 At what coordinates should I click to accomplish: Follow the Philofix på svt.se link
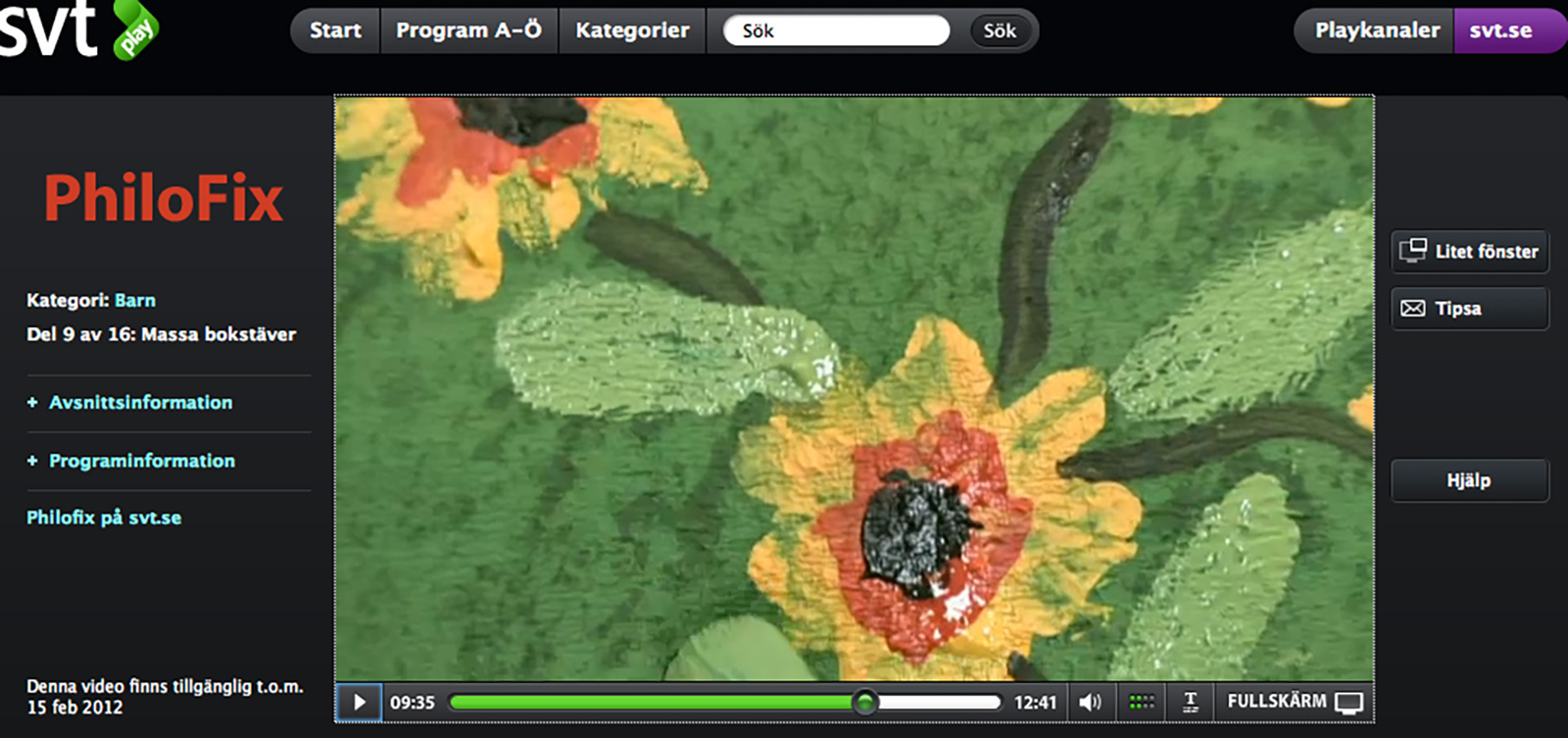click(x=104, y=517)
